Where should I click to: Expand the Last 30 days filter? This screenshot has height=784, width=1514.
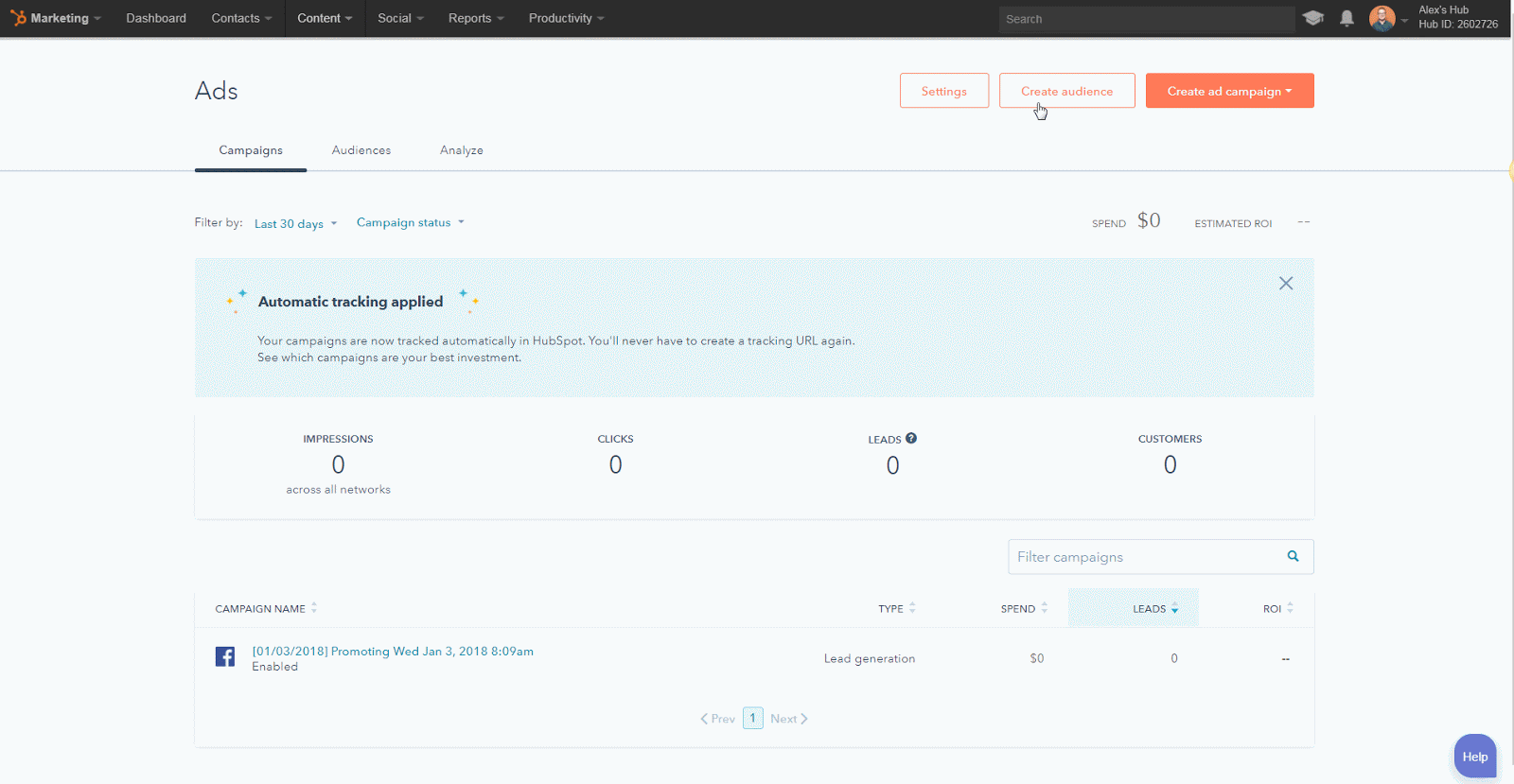pyautogui.click(x=295, y=224)
